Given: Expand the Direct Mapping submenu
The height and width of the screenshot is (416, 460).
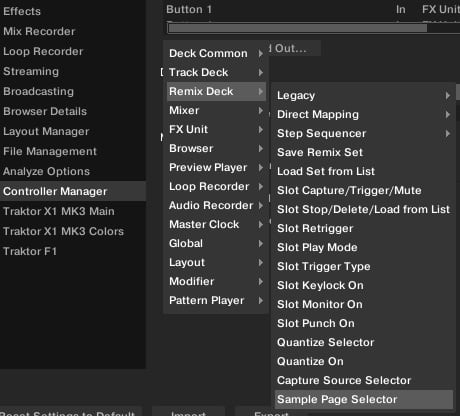Looking at the screenshot, I should (364, 114).
